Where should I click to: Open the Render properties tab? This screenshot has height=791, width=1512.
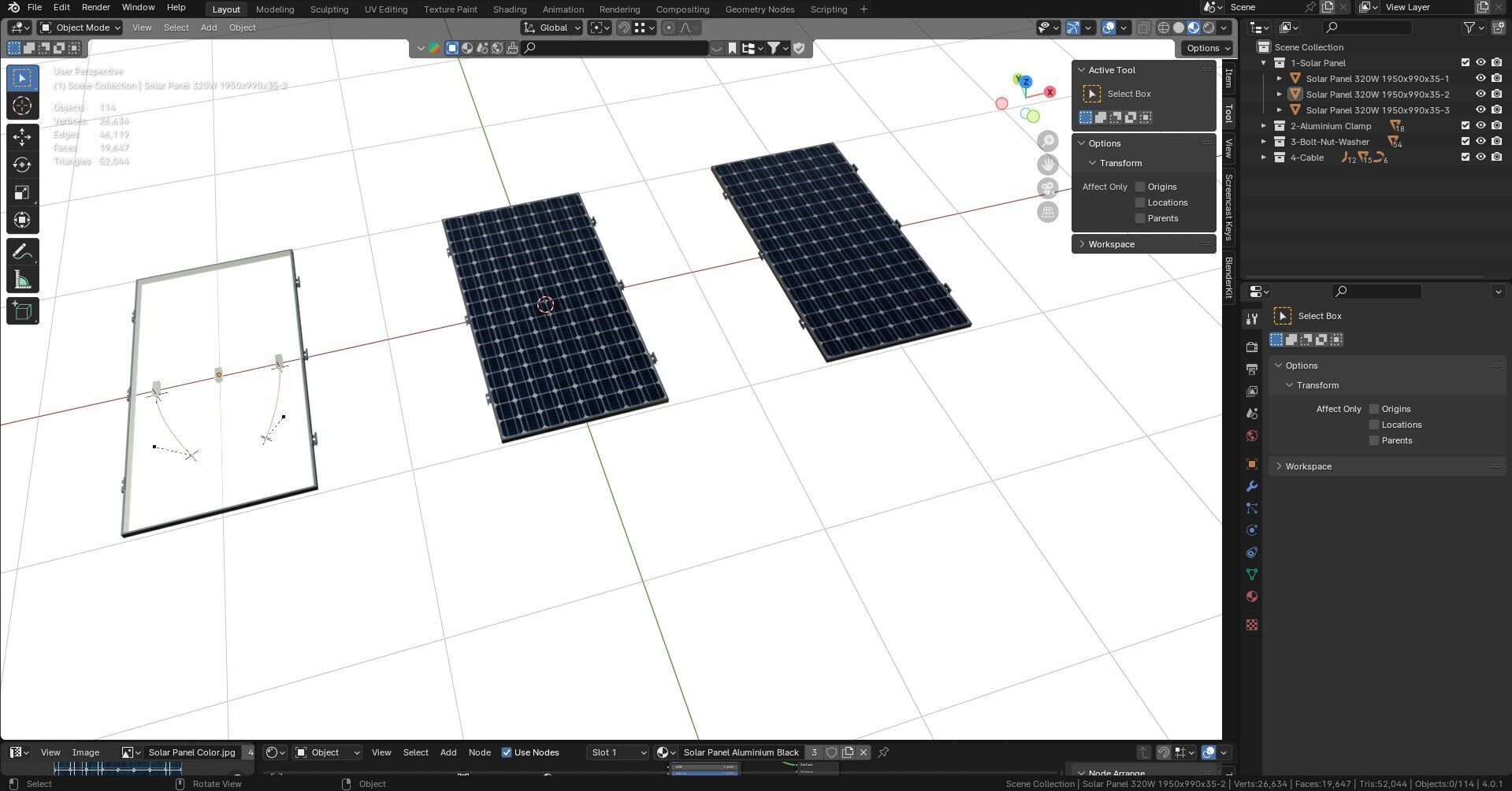point(1251,347)
